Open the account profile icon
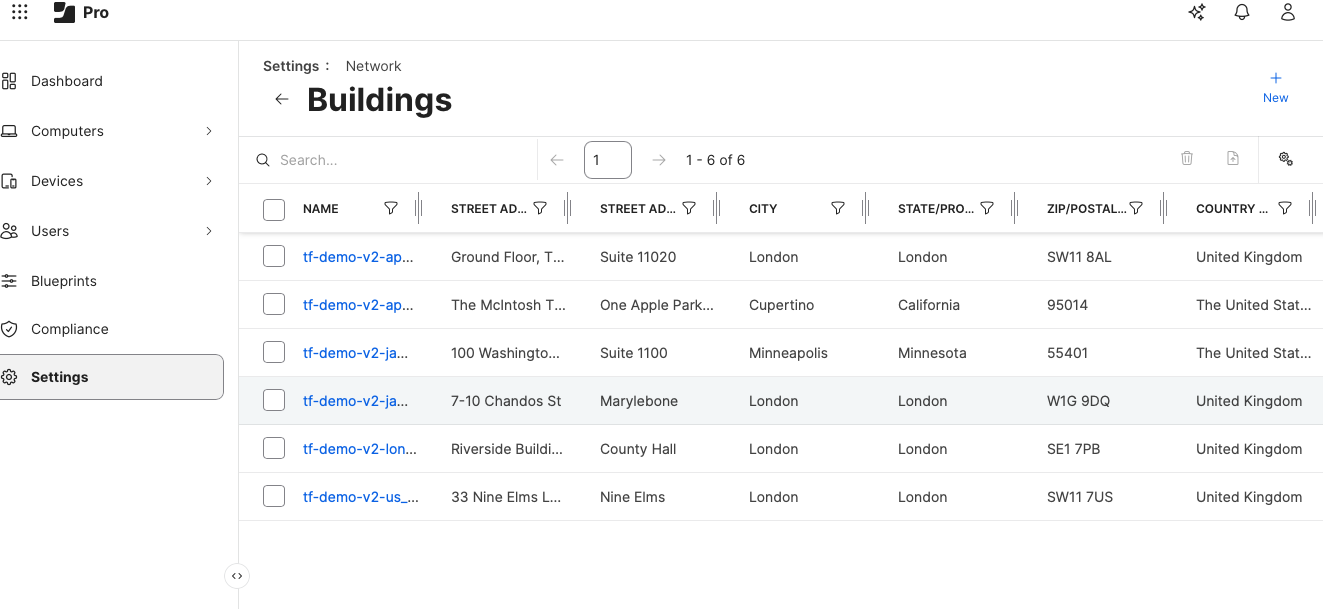The image size is (1323, 609). (x=1288, y=13)
